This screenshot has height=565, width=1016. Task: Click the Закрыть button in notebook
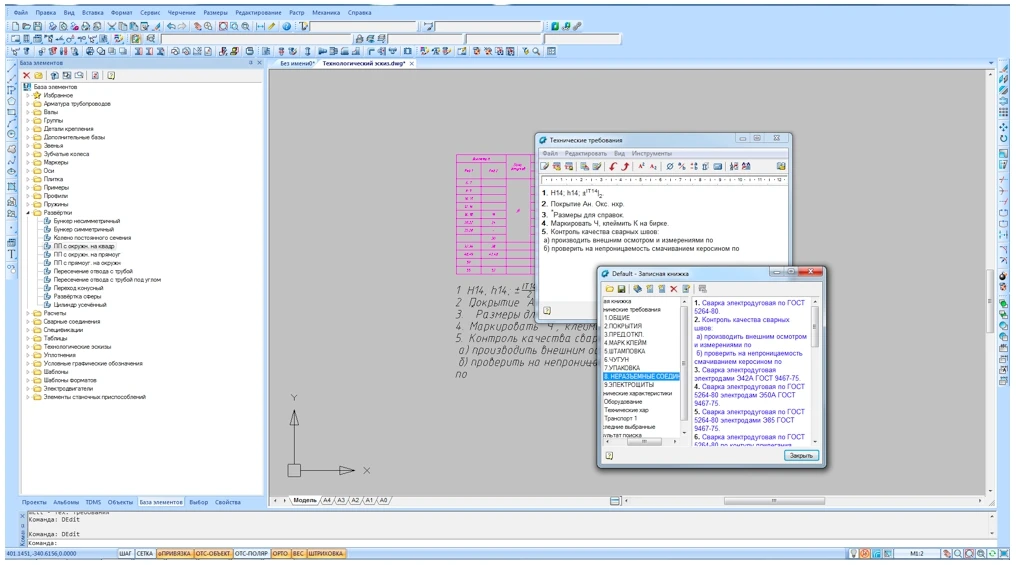point(801,455)
